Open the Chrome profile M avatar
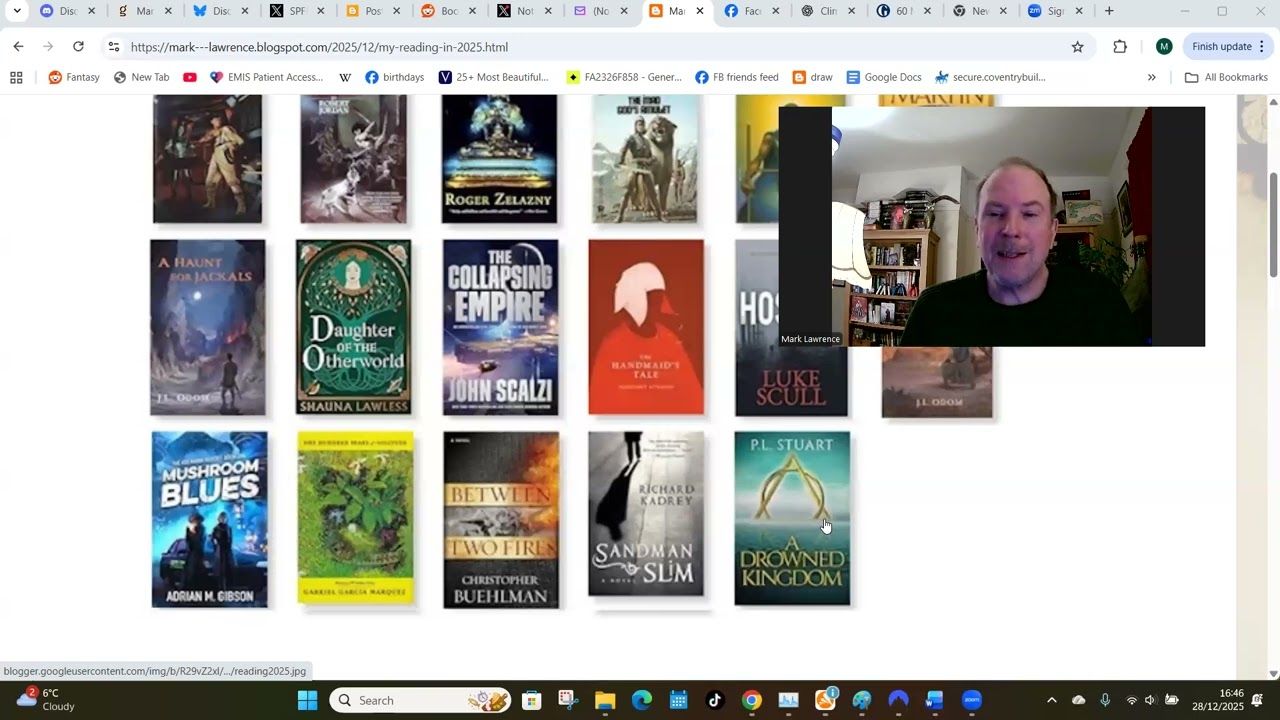The width and height of the screenshot is (1280, 720). click(x=1164, y=47)
